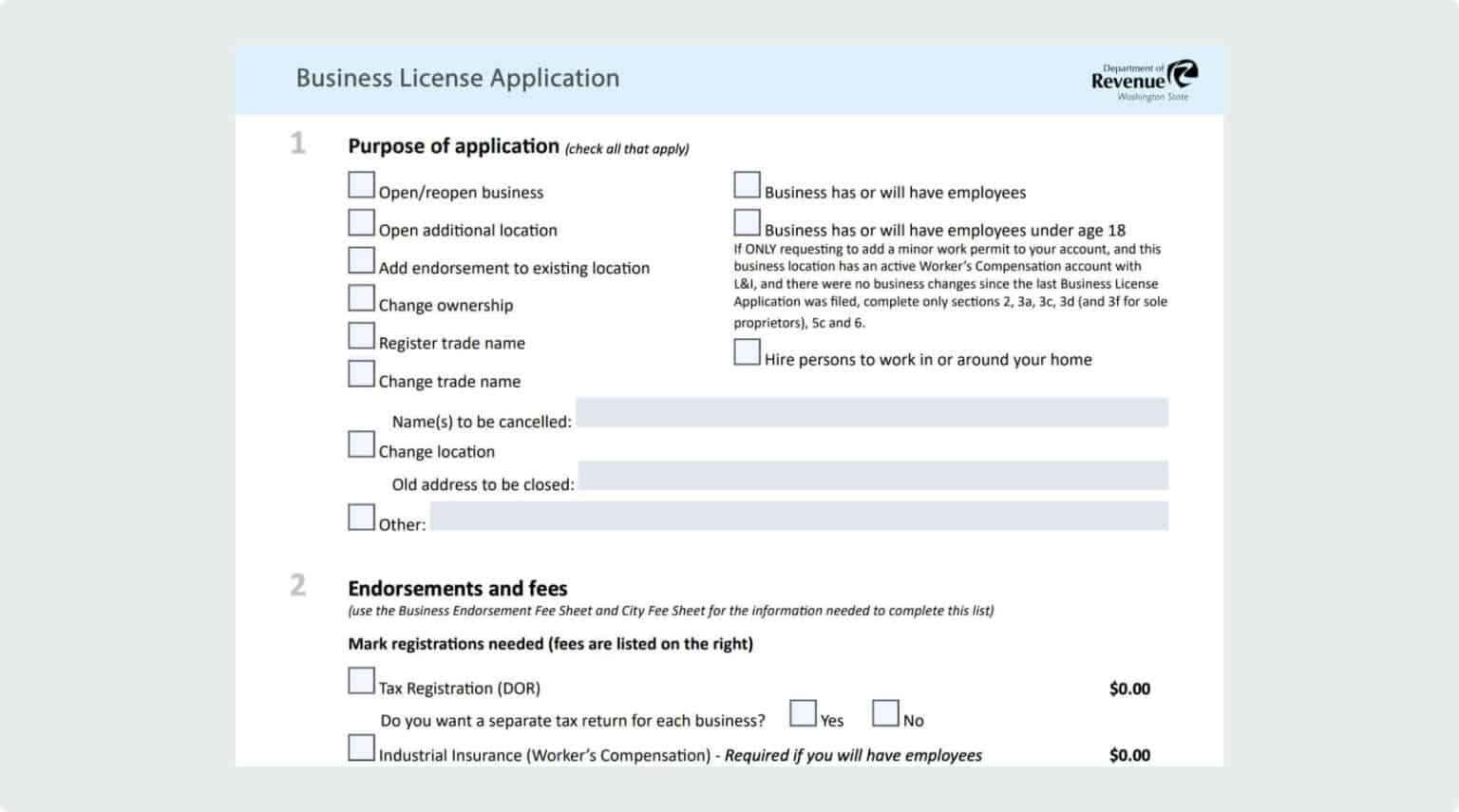Enable Industrial Insurance Worker's Compensation
This screenshot has height=812, width=1459.
pyautogui.click(x=361, y=747)
